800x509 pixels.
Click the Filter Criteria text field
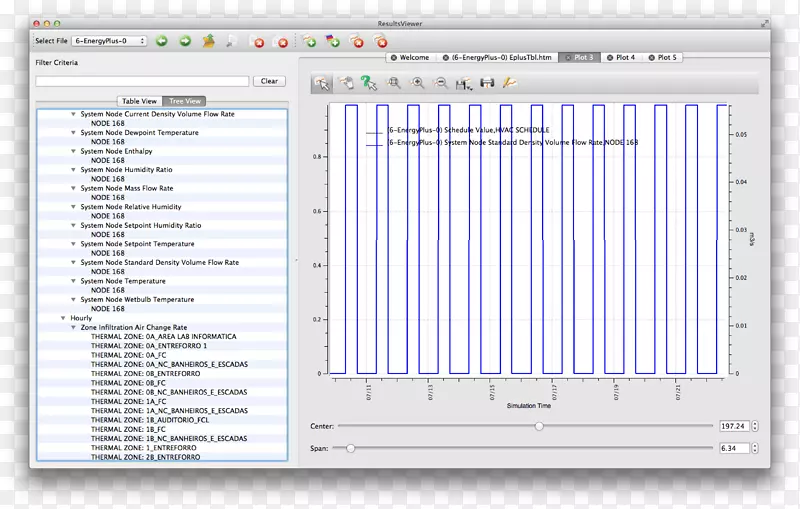(142, 81)
